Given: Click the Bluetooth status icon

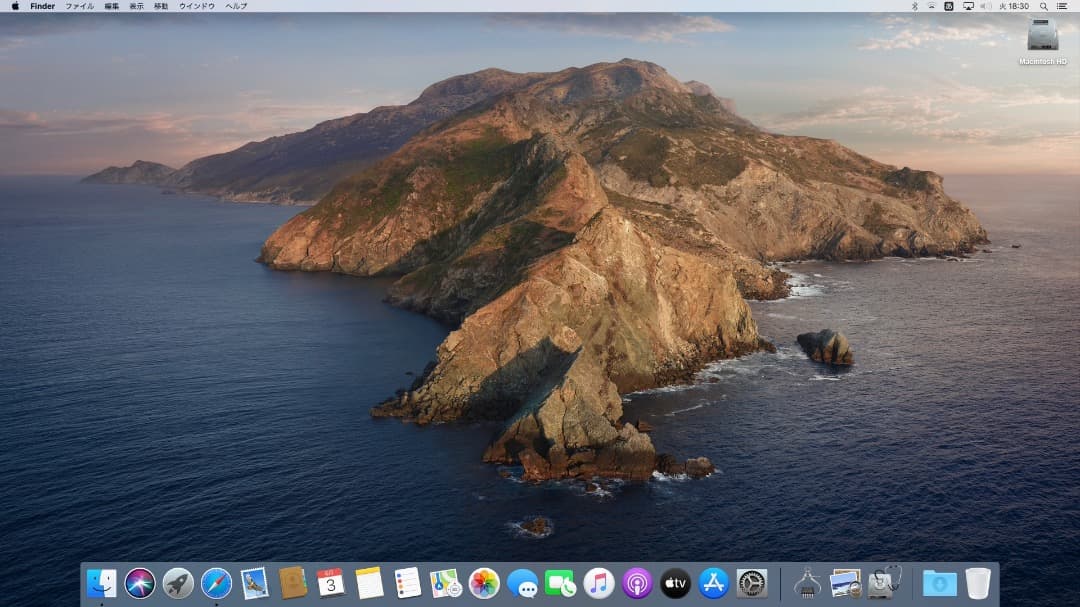Looking at the screenshot, I should tap(915, 6).
